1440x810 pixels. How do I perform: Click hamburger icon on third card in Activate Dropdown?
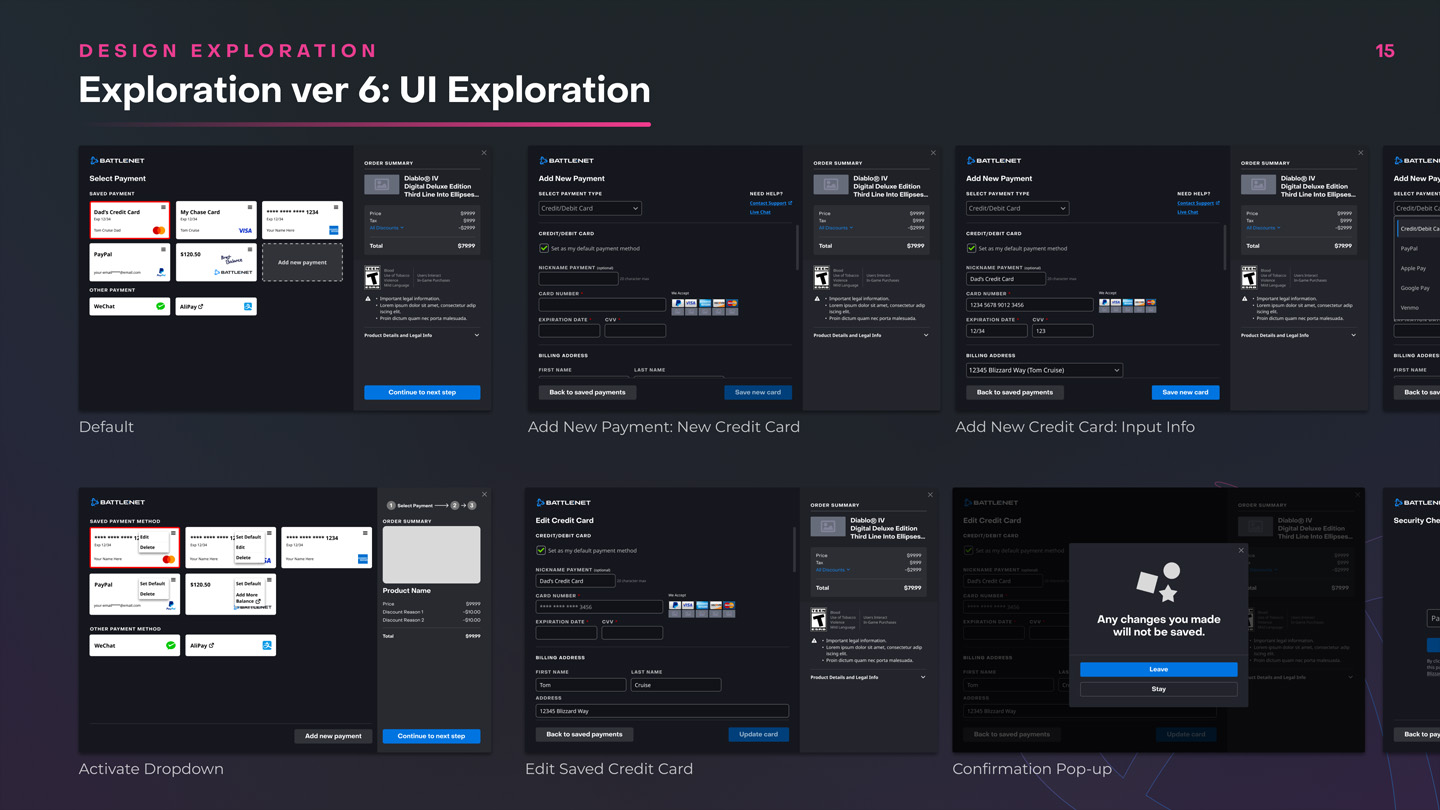point(365,534)
